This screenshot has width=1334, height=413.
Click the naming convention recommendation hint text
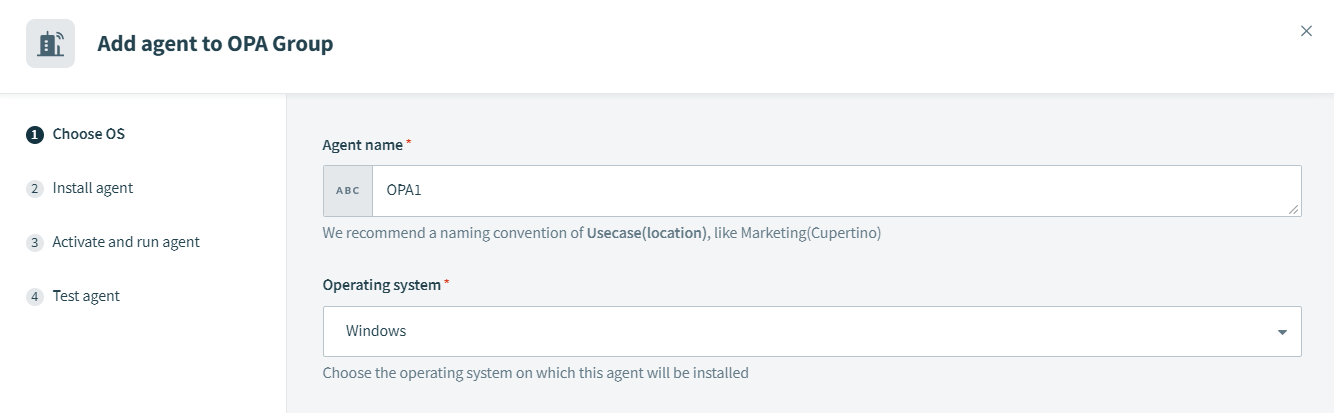[601, 233]
